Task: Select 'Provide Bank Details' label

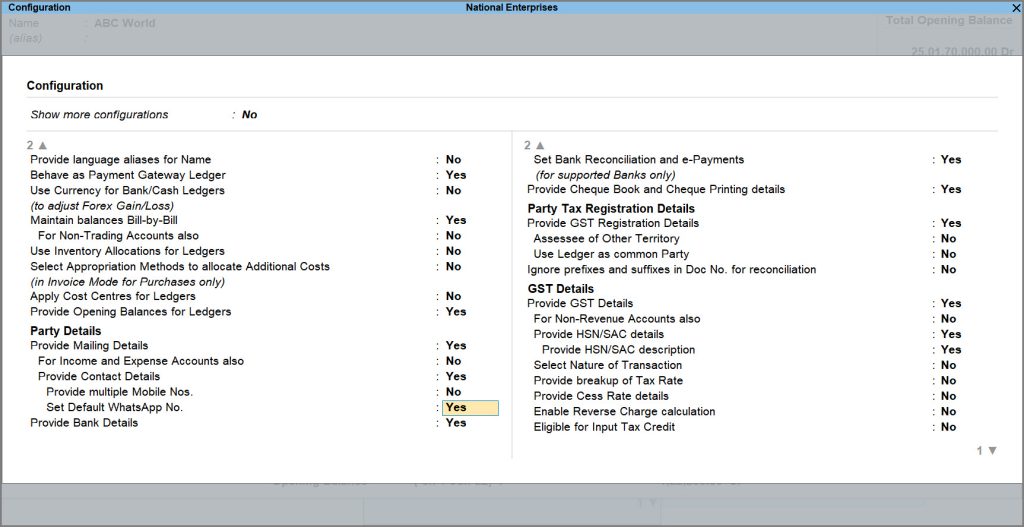Action: (84, 423)
